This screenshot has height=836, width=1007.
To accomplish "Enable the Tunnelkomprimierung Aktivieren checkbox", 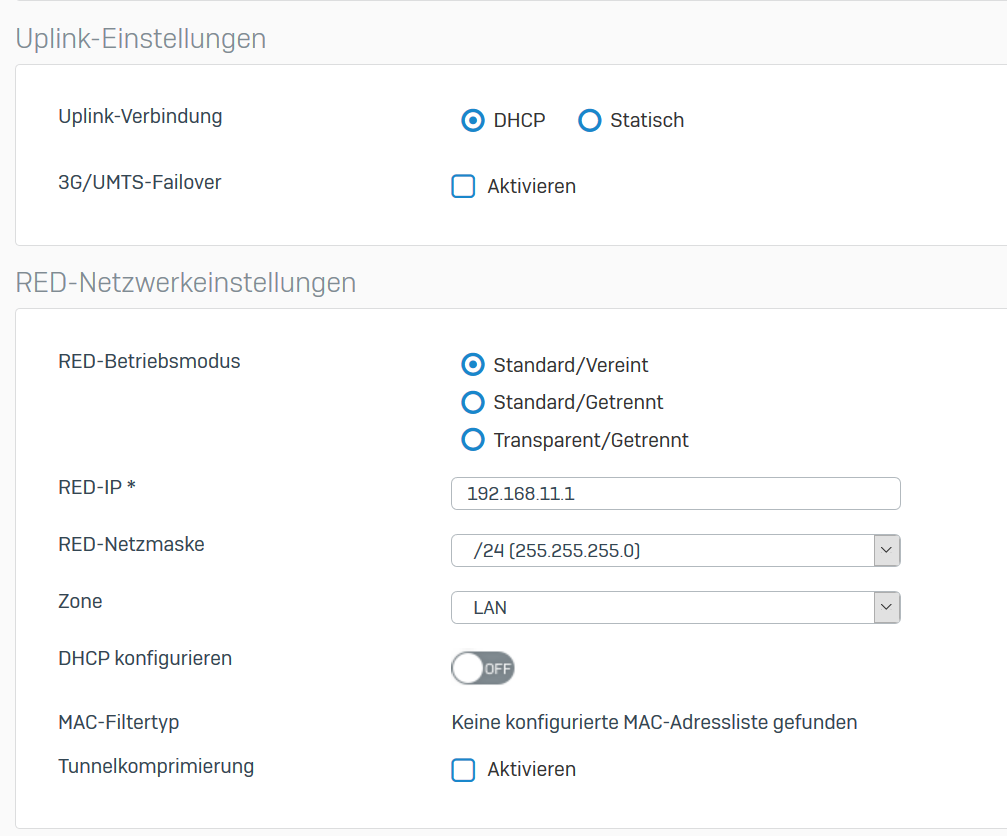I will click(463, 770).
